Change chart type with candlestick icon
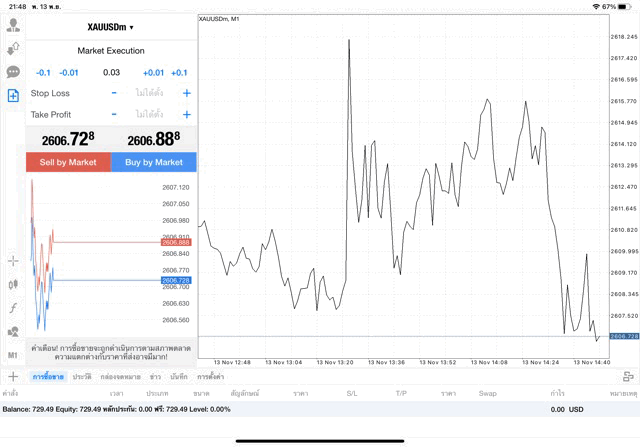Viewport: 640px width, 447px height. (13, 284)
